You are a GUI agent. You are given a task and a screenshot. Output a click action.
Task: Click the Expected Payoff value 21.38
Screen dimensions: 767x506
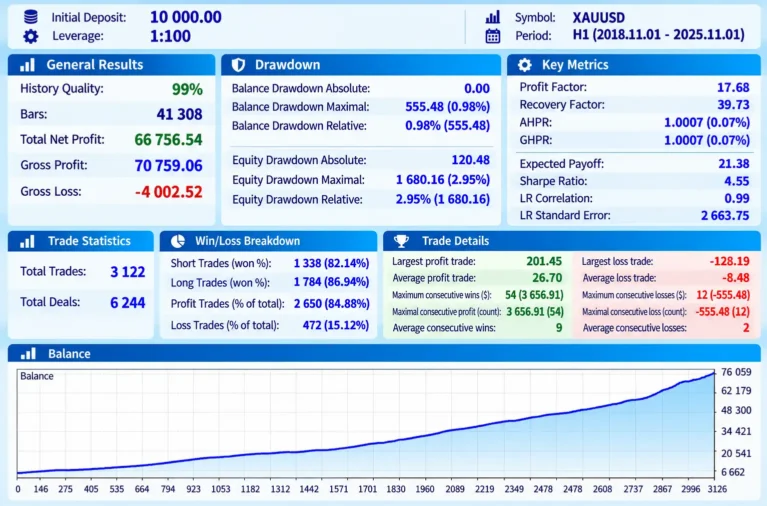point(734,164)
